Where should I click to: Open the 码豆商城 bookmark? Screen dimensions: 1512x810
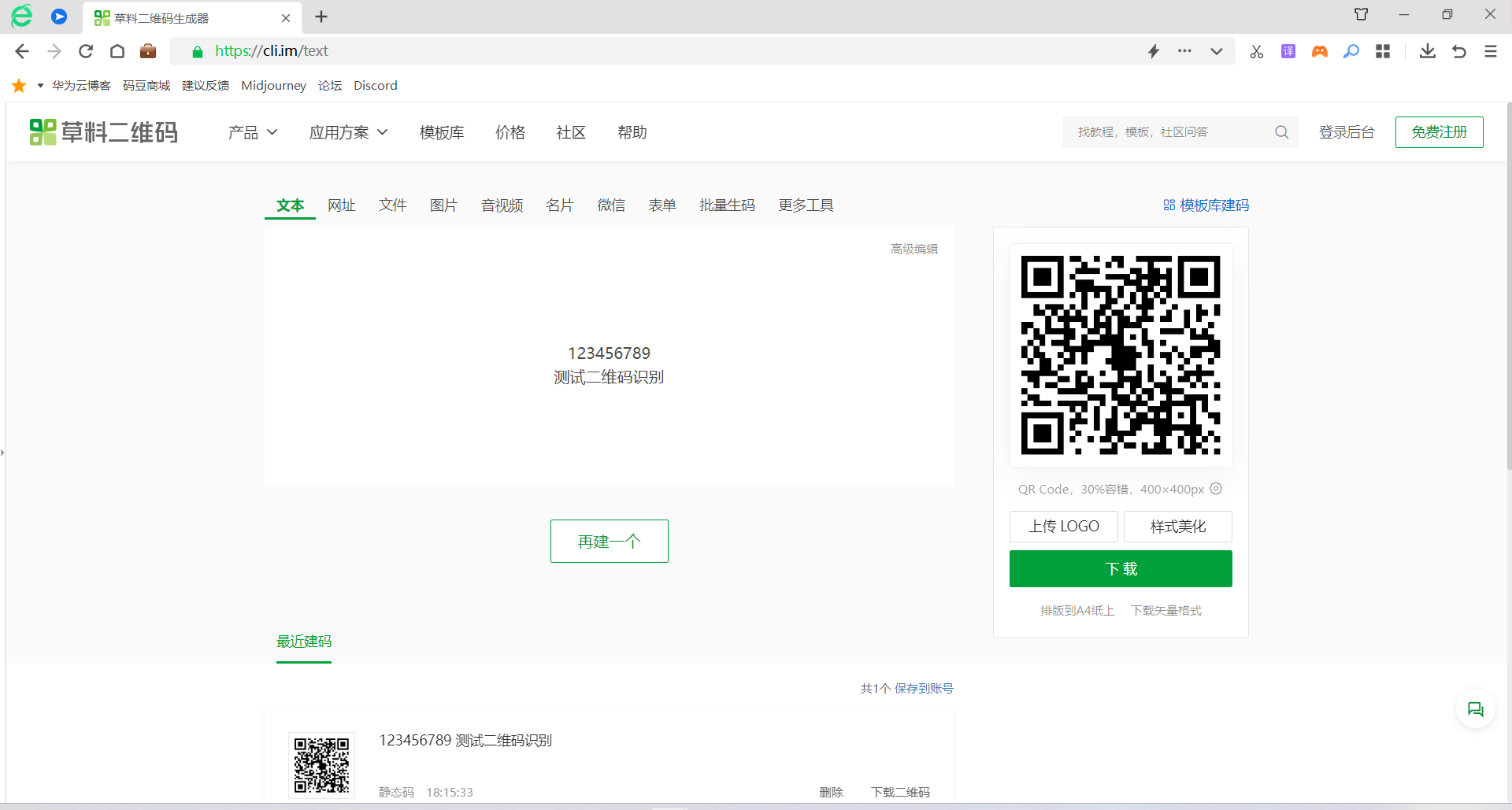[146, 85]
